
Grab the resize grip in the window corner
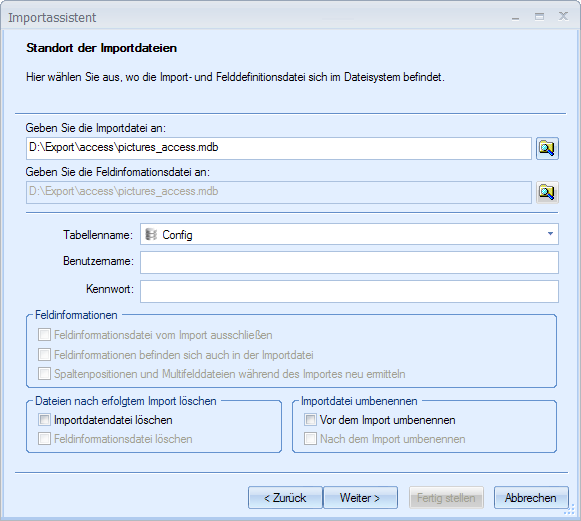tap(569, 510)
